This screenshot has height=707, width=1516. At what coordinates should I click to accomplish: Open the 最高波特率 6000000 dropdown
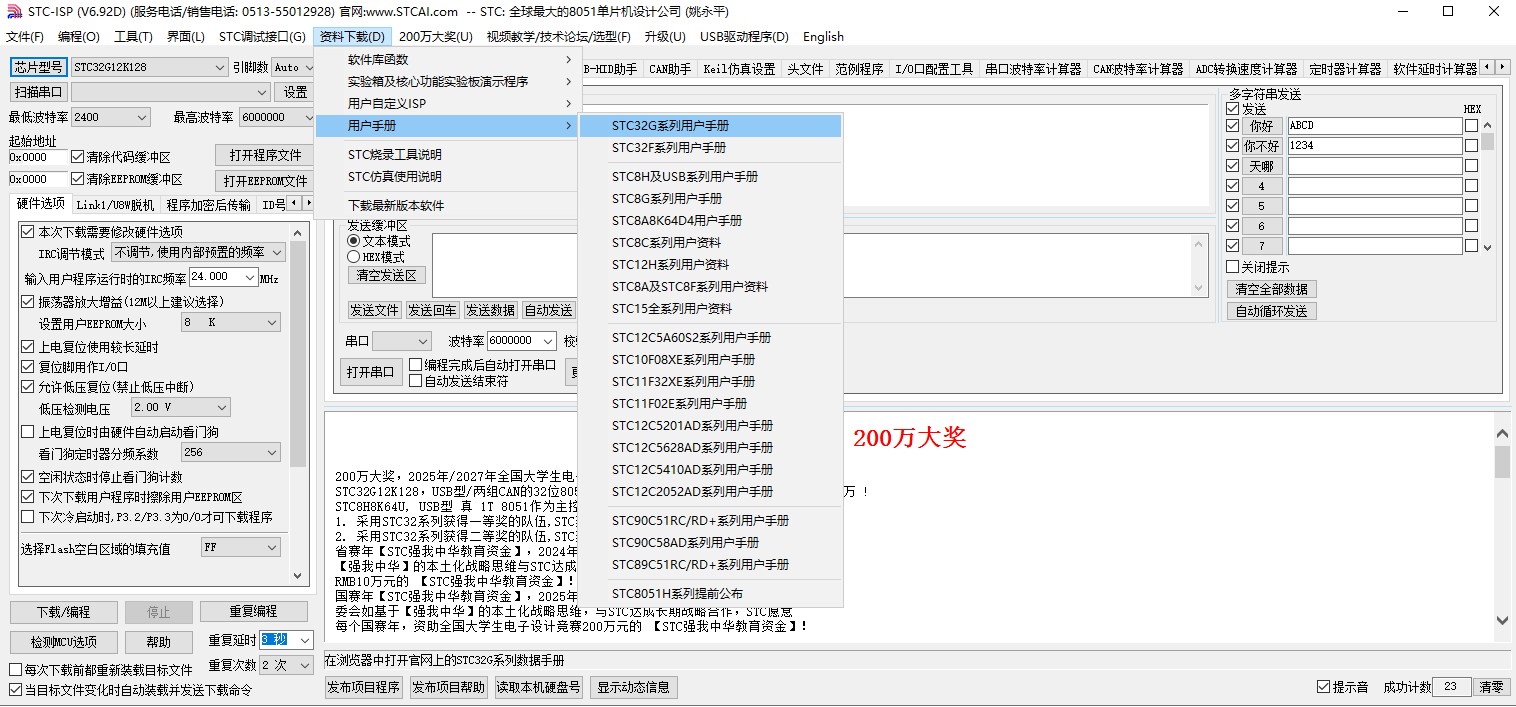275,117
